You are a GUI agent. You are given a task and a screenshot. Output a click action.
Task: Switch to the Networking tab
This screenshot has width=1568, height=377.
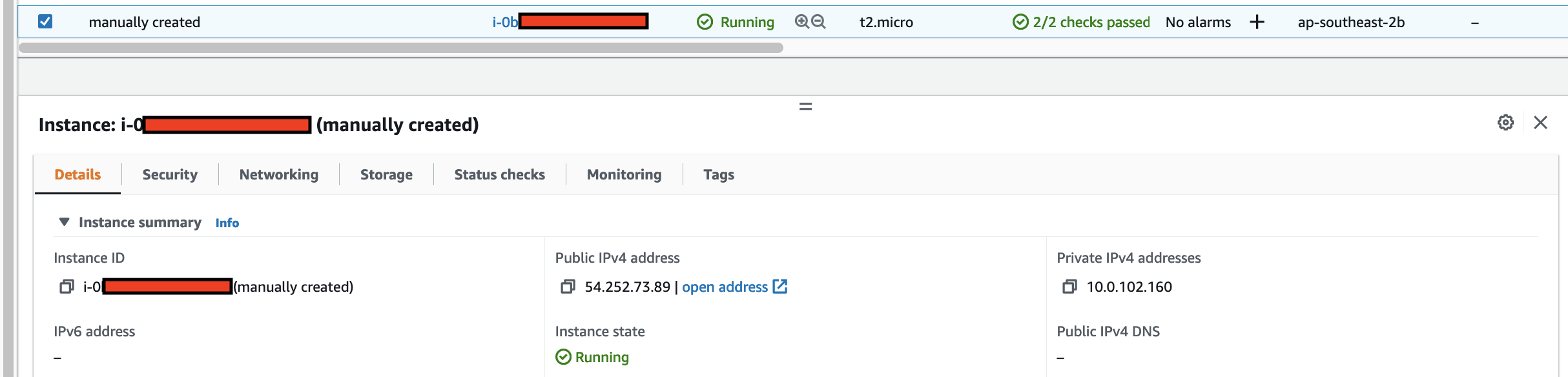[279, 174]
